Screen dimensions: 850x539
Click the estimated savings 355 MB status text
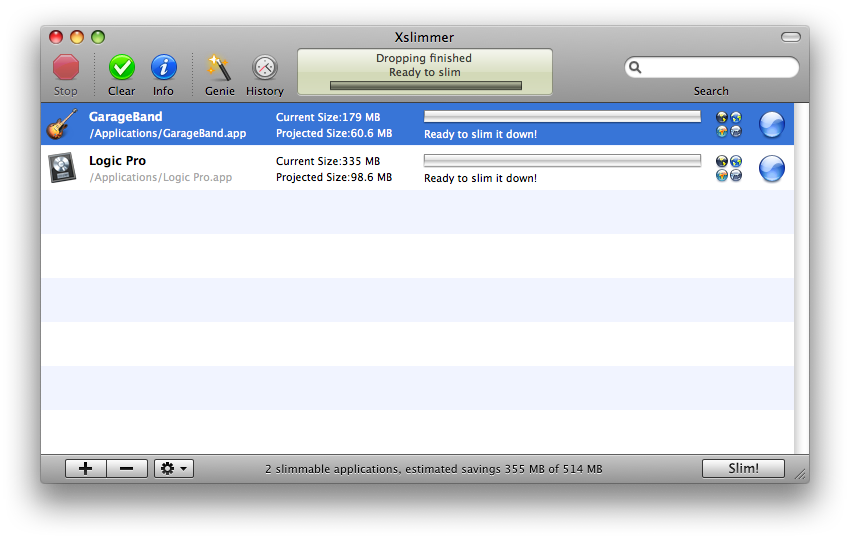[434, 469]
